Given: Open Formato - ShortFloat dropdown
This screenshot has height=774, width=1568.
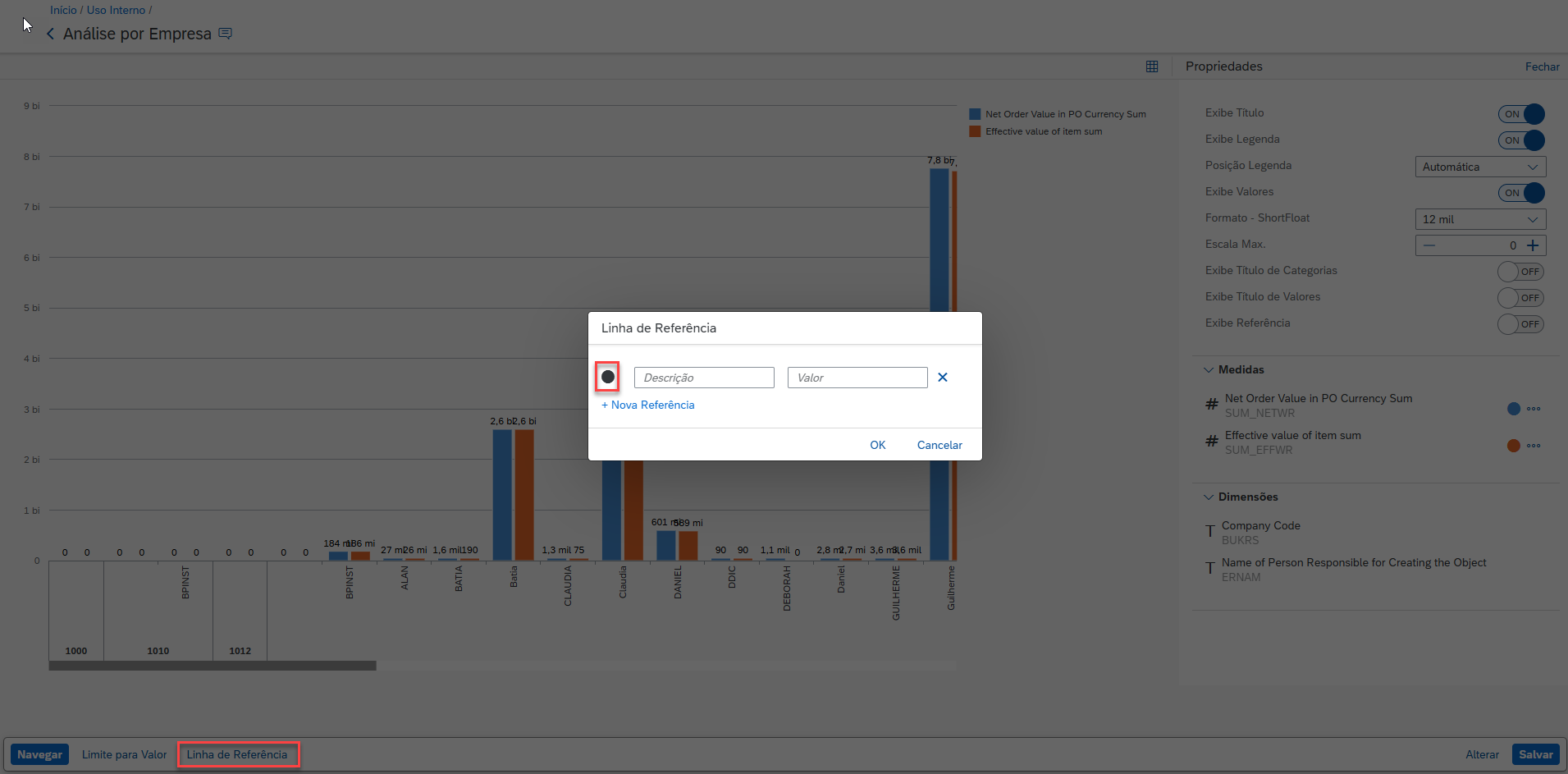Looking at the screenshot, I should click(1480, 219).
